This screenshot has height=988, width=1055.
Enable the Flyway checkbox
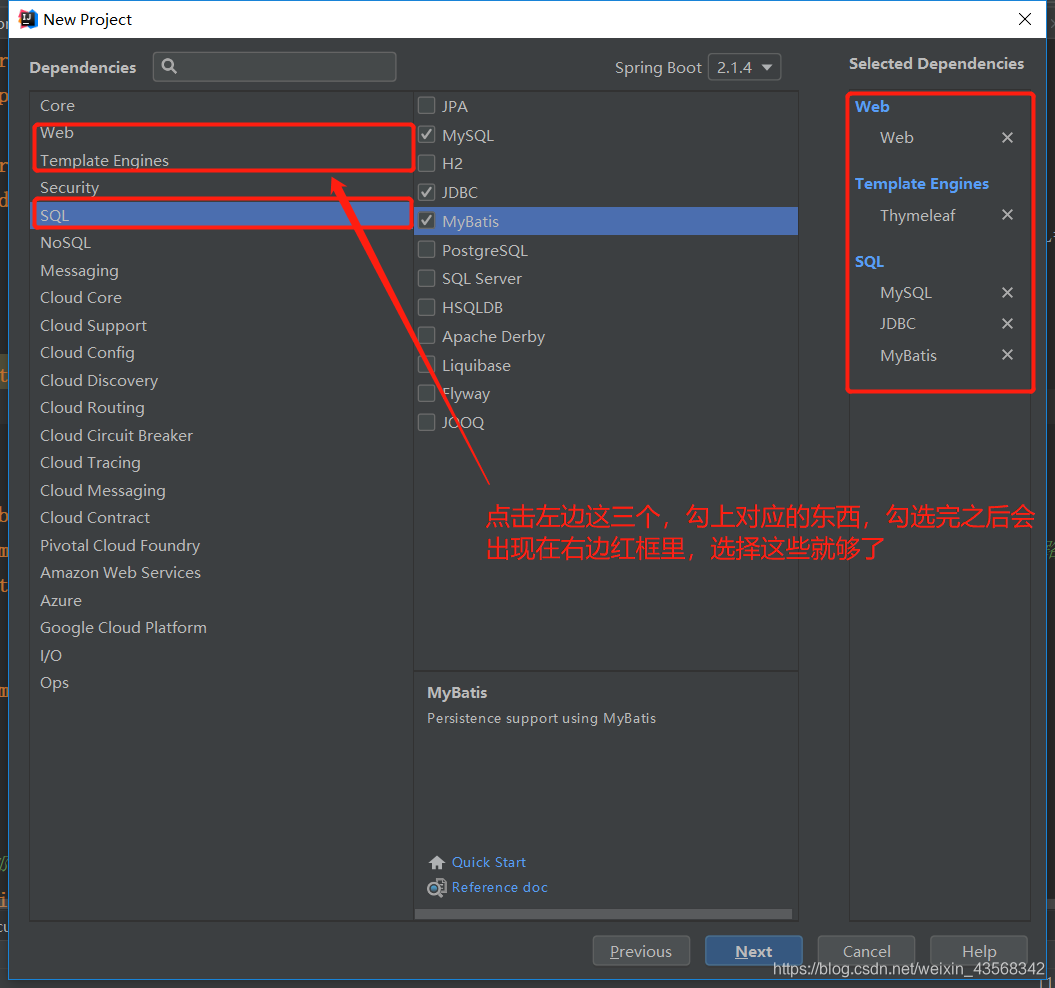[427, 393]
